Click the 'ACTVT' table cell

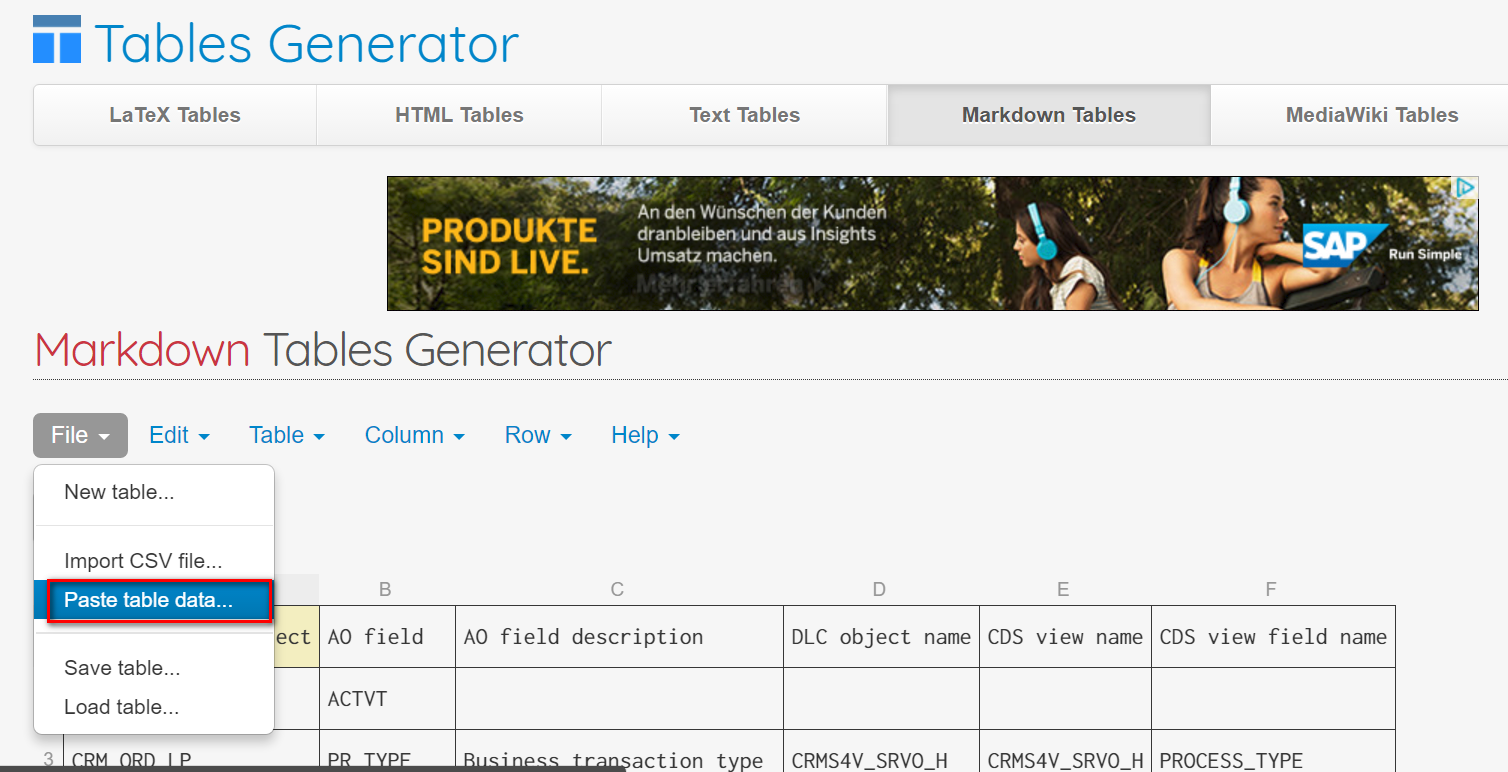point(387,699)
